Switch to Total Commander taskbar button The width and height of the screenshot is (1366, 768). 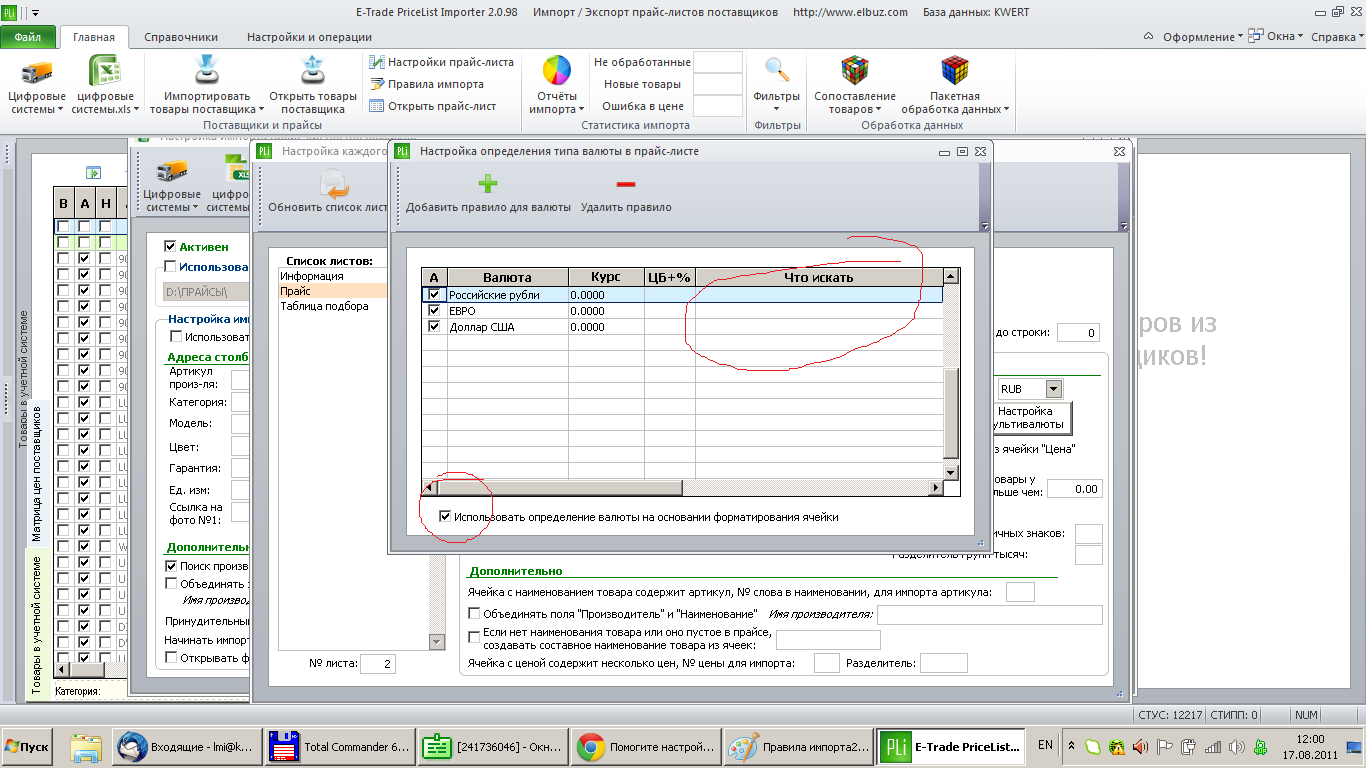coord(341,747)
